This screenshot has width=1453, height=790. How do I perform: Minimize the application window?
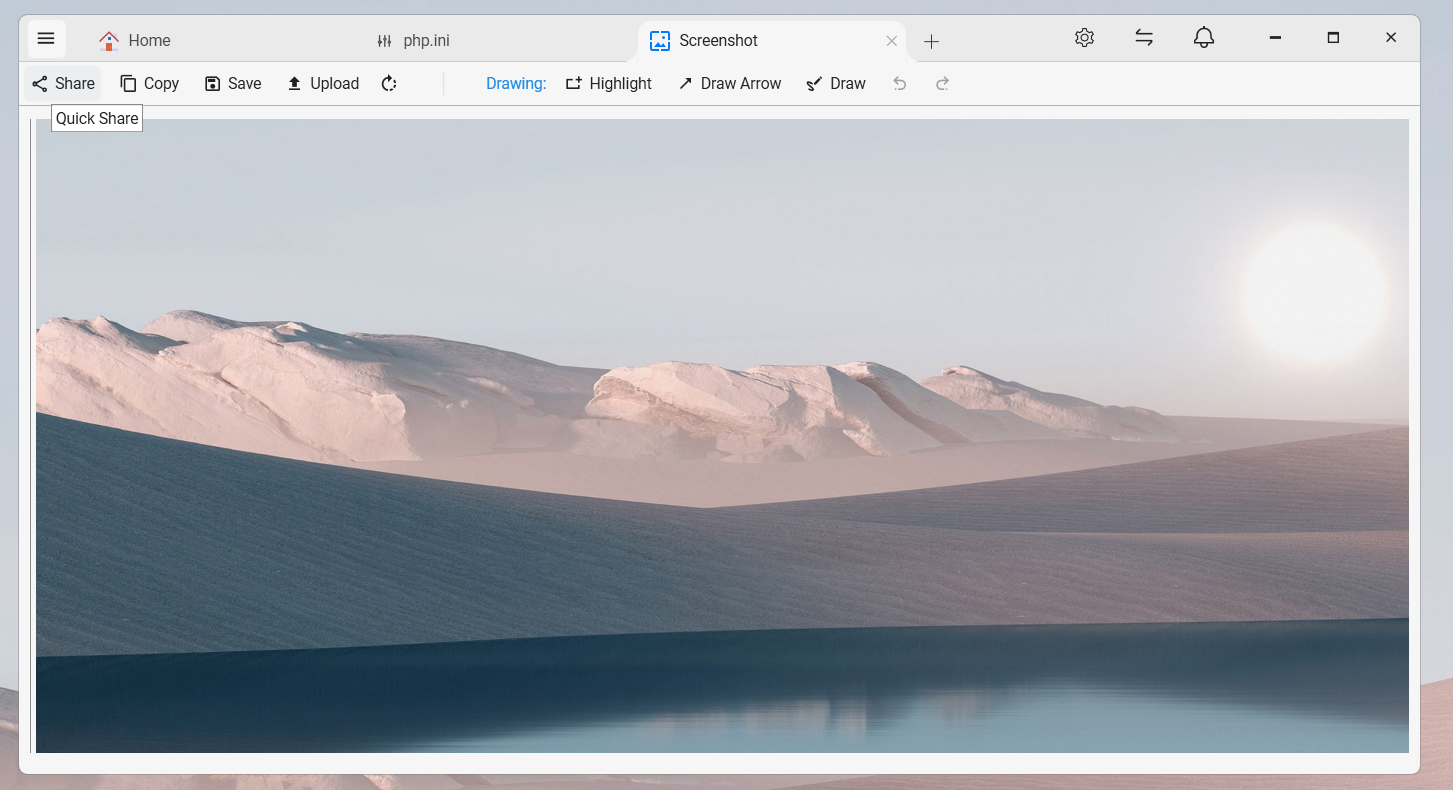[x=1275, y=38]
